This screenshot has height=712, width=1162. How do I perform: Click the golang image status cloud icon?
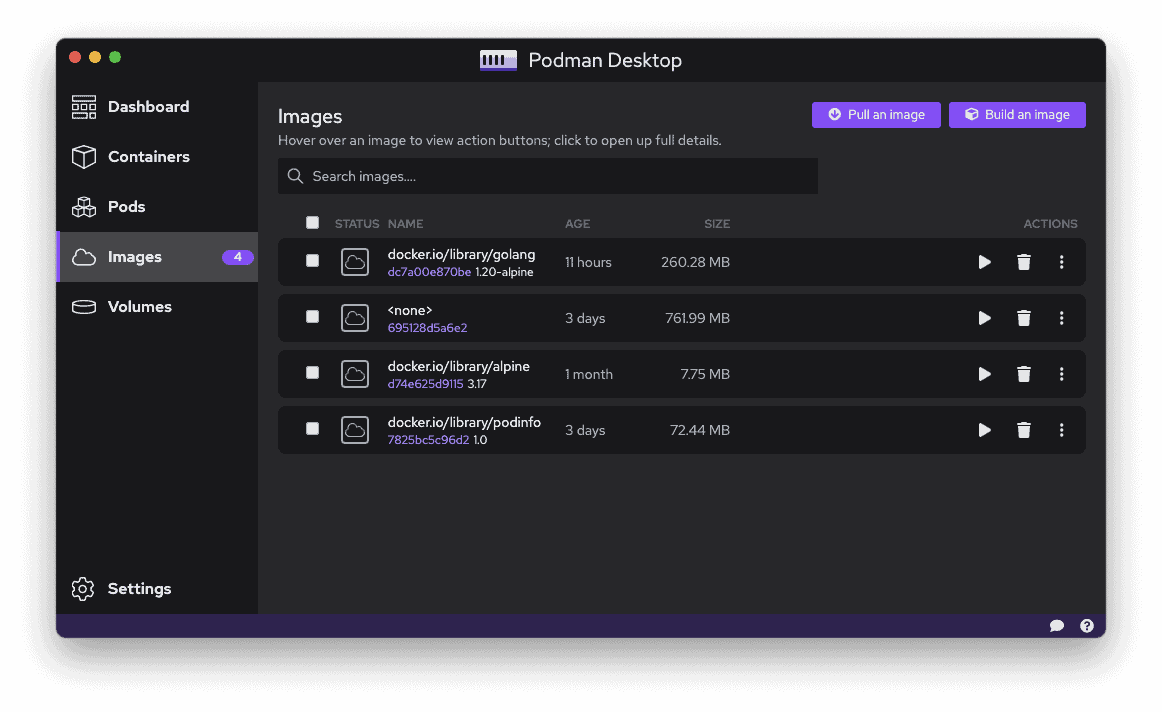pos(355,262)
